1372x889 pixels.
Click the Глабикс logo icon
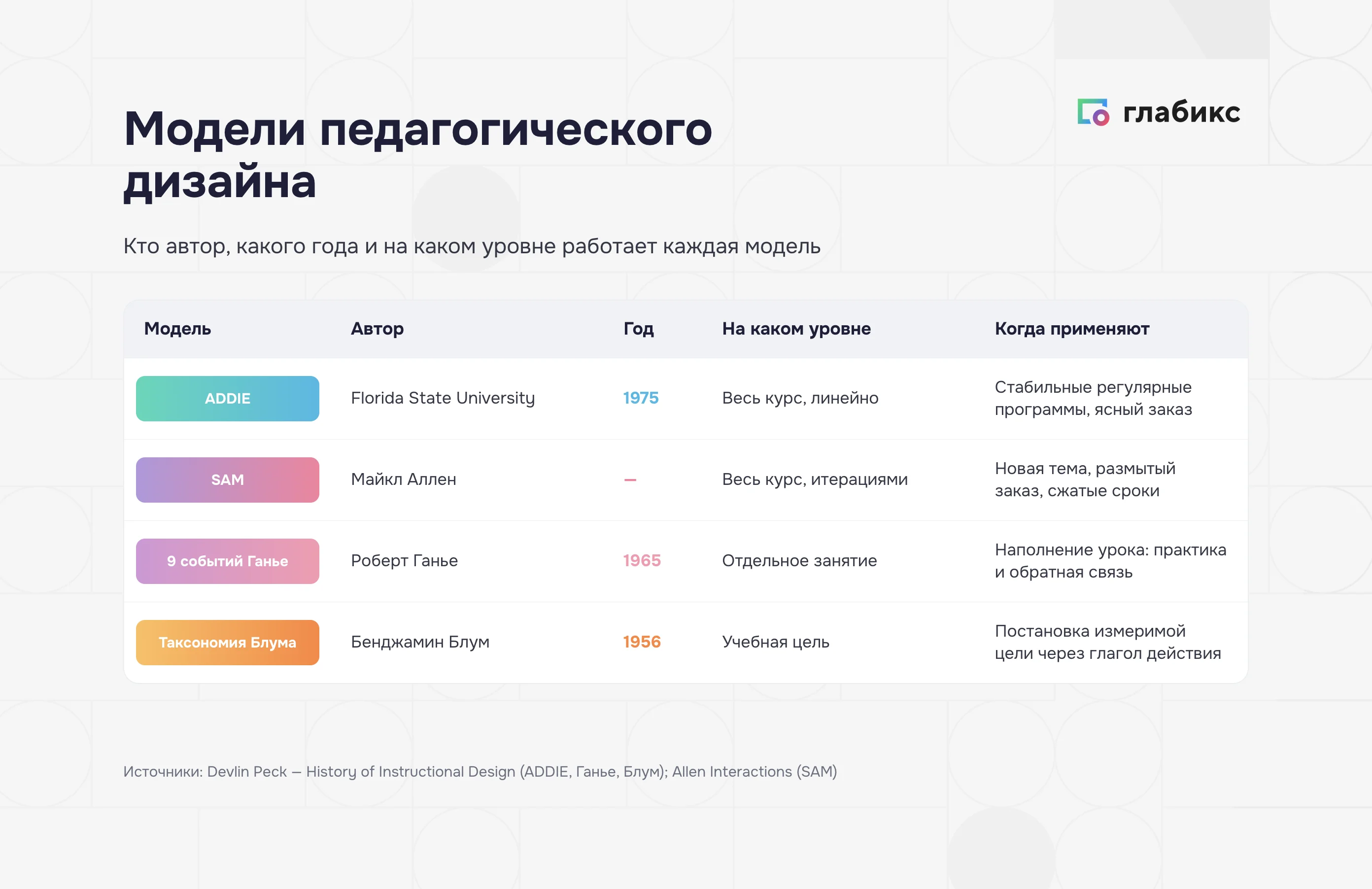pyautogui.click(x=1093, y=112)
